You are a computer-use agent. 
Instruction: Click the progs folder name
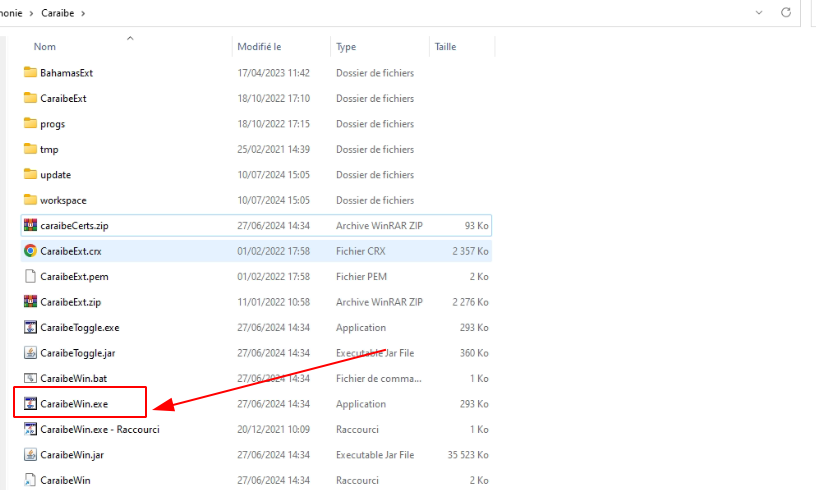(x=53, y=124)
